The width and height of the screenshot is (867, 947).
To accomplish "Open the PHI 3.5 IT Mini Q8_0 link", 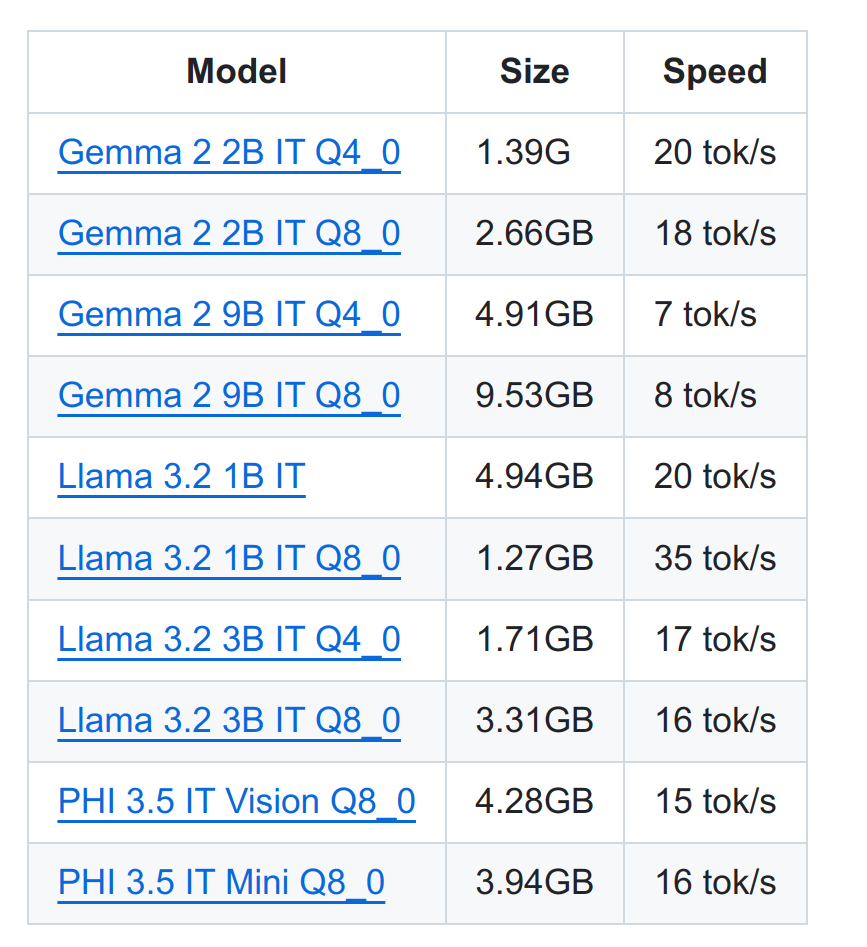I will (222, 882).
